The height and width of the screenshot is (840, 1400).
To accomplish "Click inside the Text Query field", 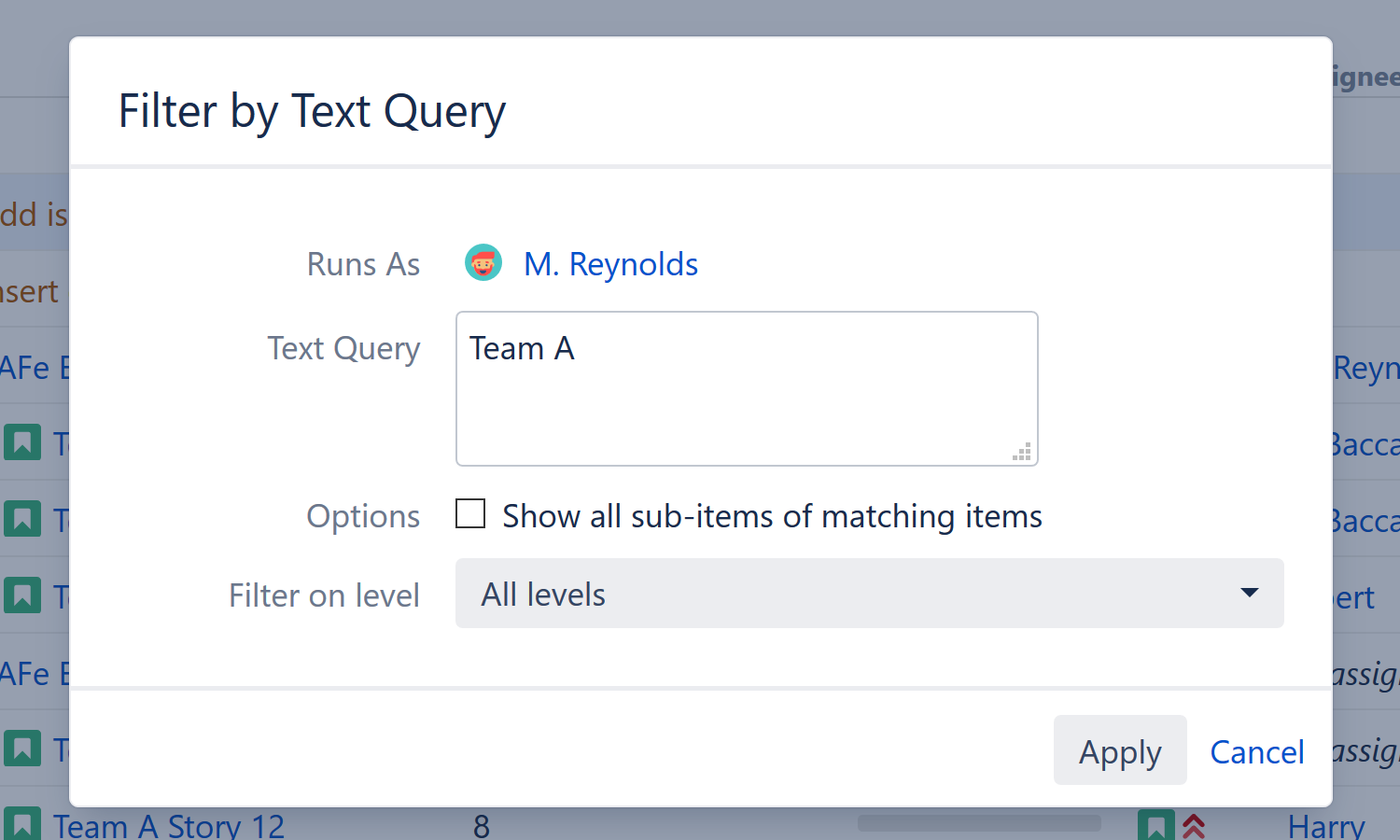I will (746, 388).
